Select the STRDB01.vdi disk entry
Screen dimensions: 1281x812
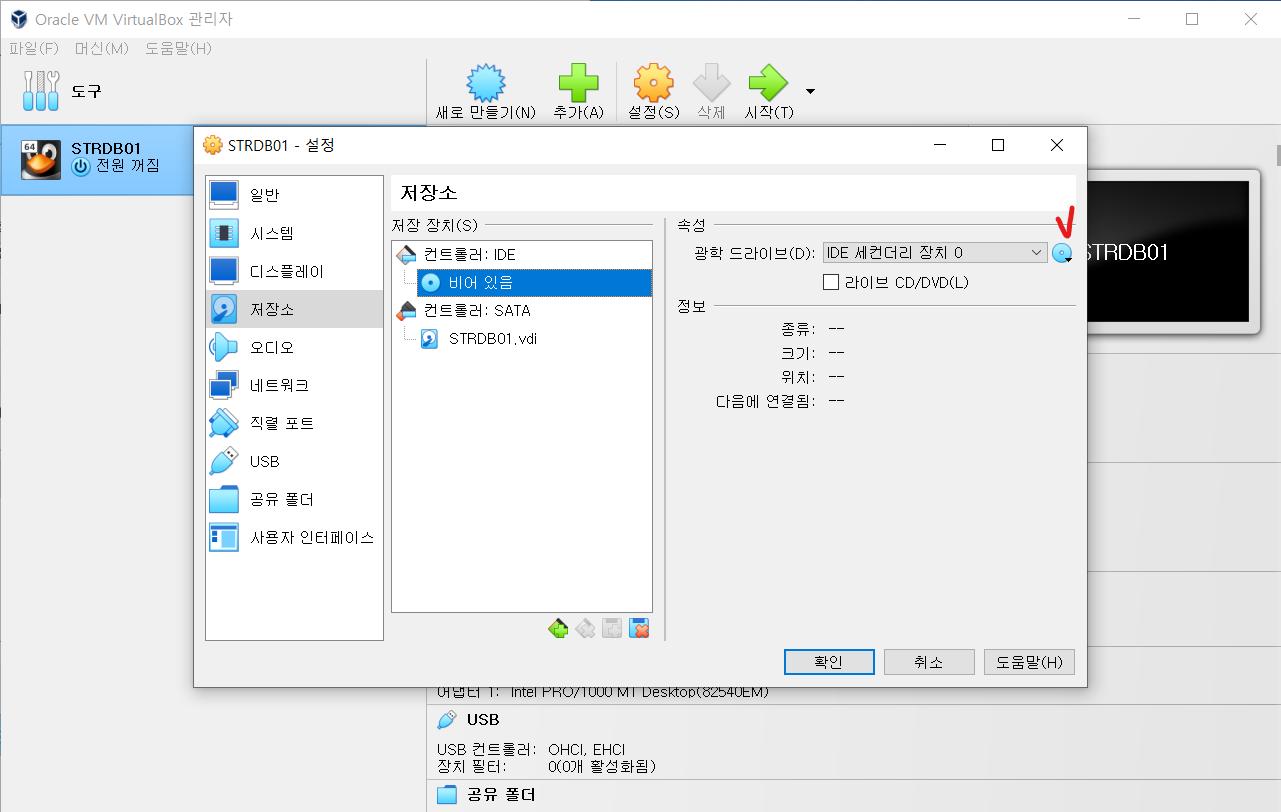480,339
